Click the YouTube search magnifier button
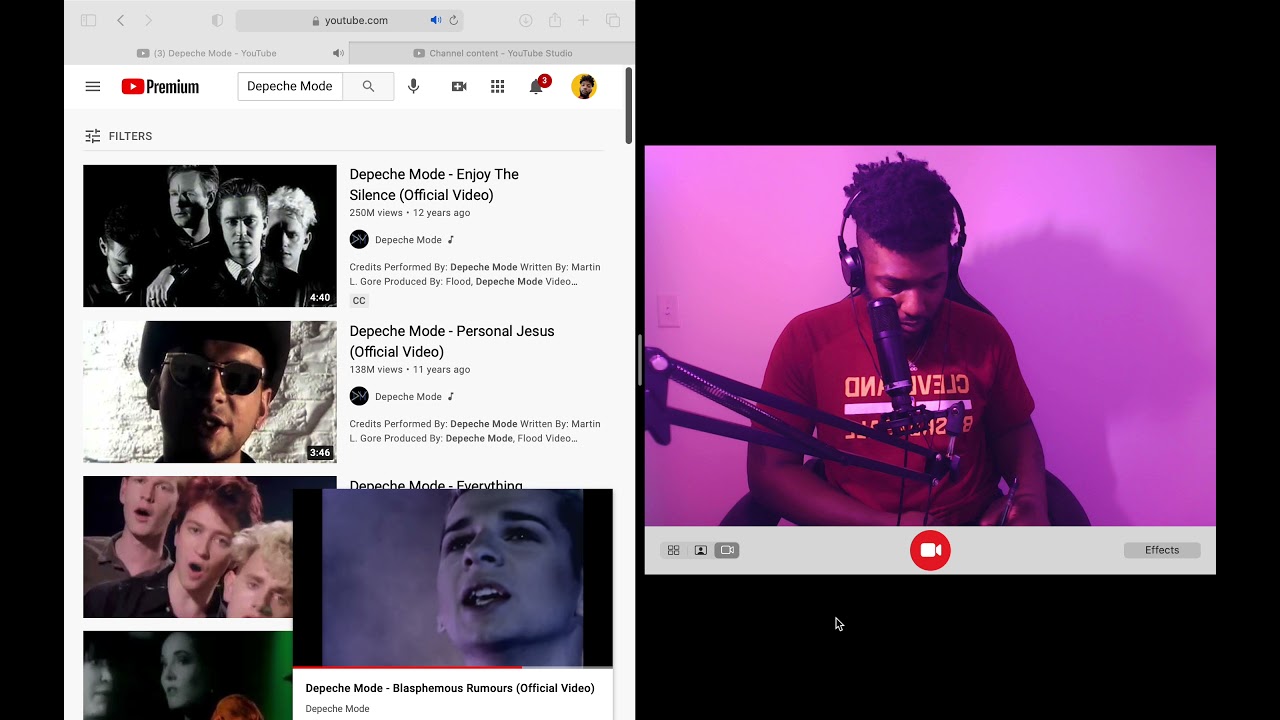Viewport: 1280px width, 720px height. [368, 87]
